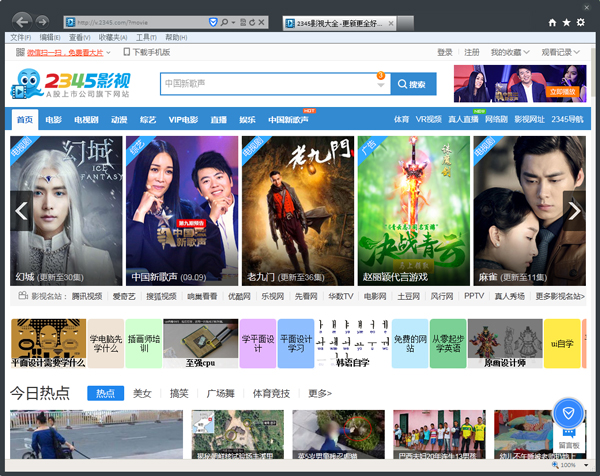Image resolution: width=600 pixels, height=476 pixels.
Task: Click the 立即播放 banner button
Action: [x=562, y=92]
